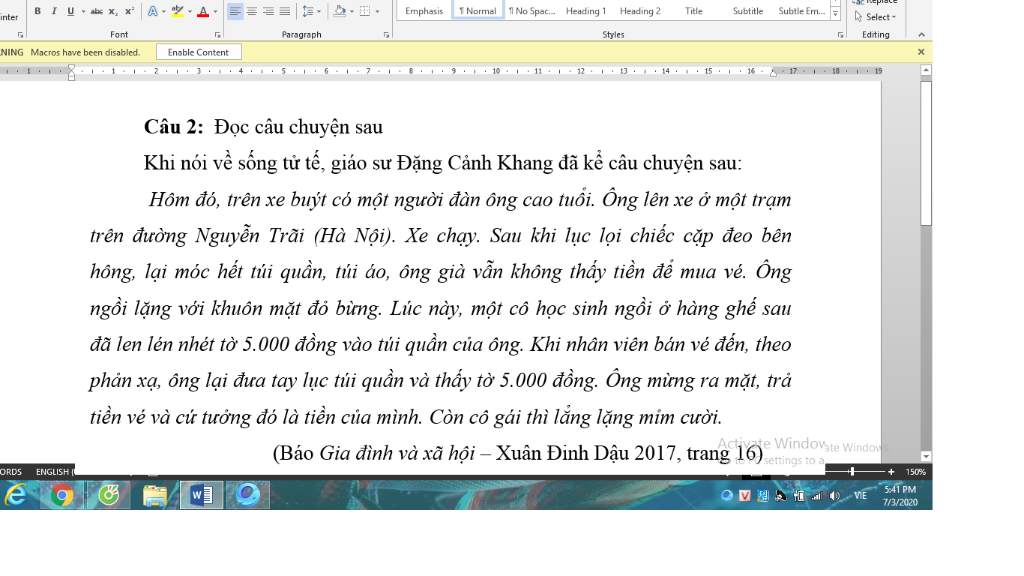Open blue swirl app in taskbar
The width and height of the screenshot is (1024, 576).
click(x=248, y=496)
